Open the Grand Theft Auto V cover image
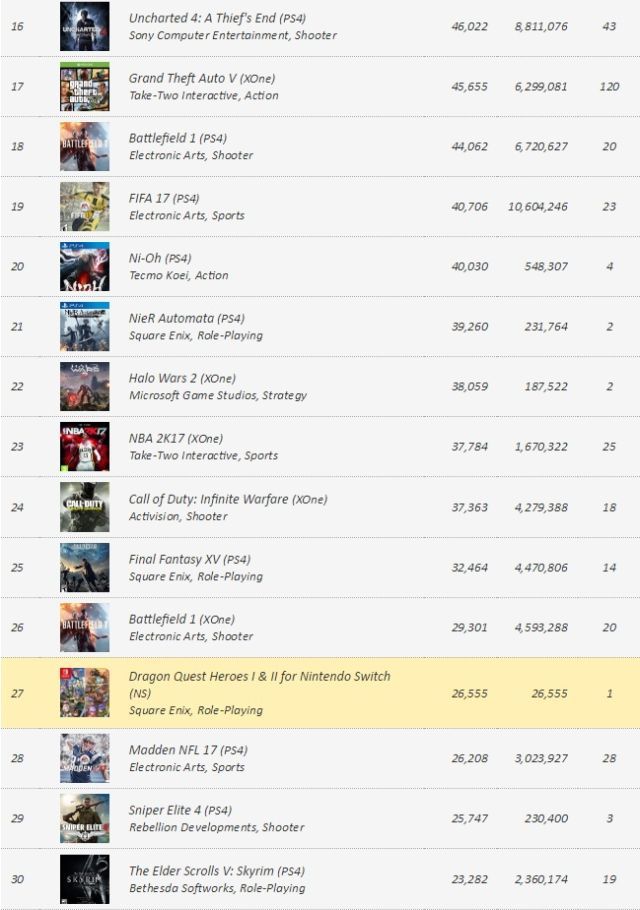Screen dimensions: 640x910 click(84, 86)
